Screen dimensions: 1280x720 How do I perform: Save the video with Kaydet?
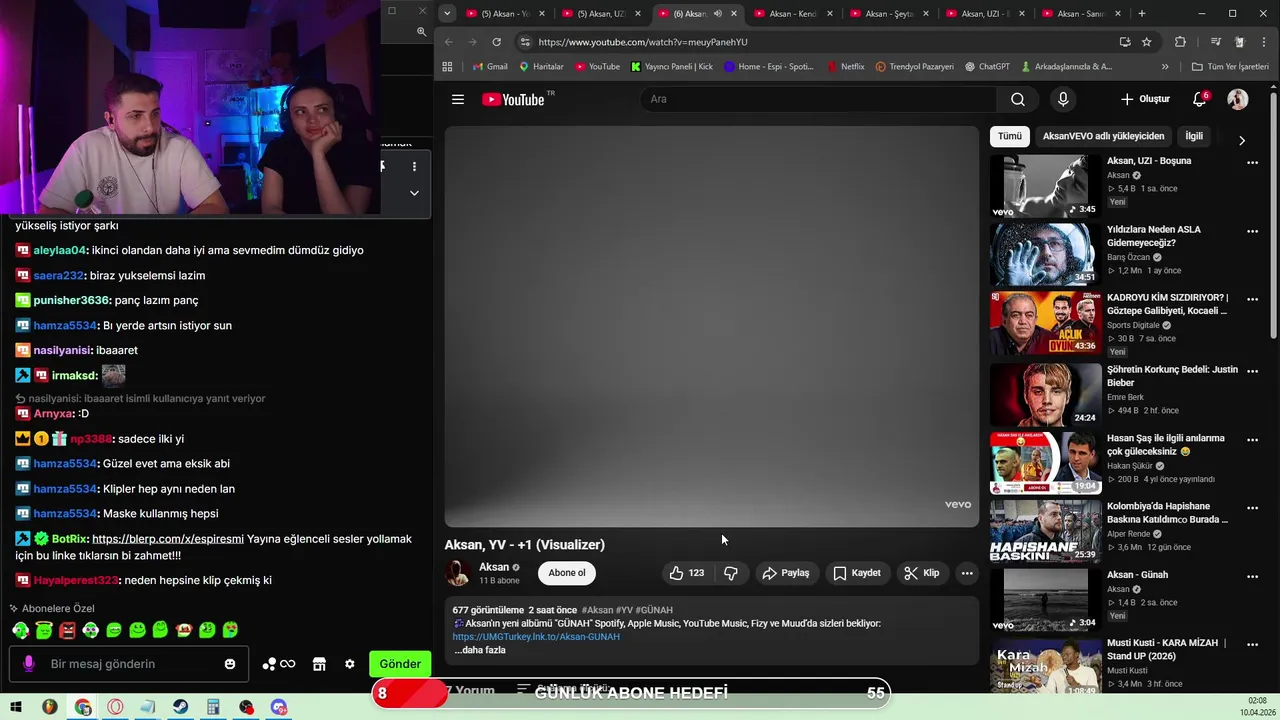tap(857, 573)
